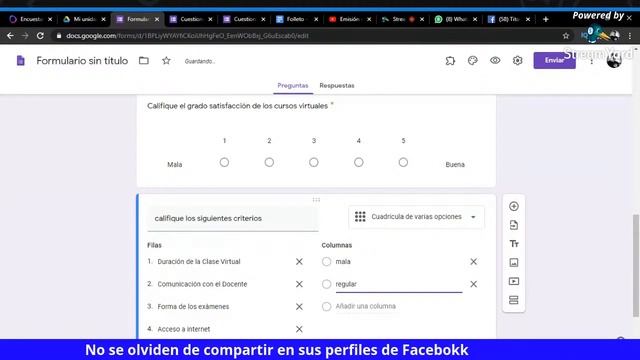Viewport: 640px width, 360px height.
Task: Click the browser back arrow
Action: [10, 36]
